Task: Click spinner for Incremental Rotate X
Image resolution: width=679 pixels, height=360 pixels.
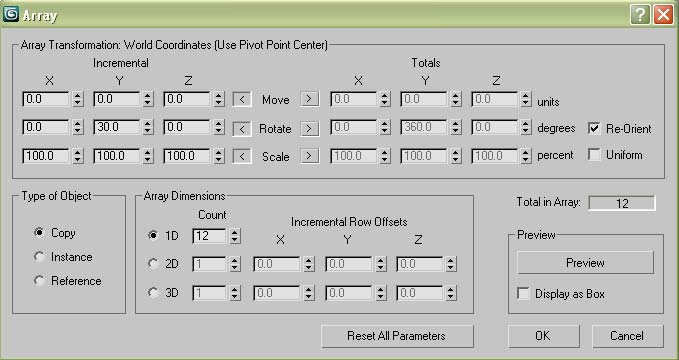Action: coord(78,128)
